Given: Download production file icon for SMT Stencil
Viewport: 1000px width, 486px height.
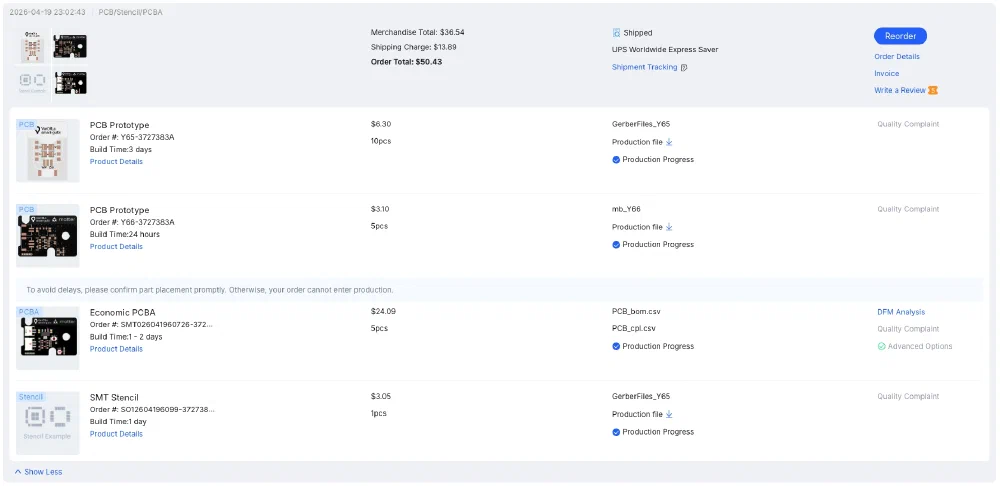Looking at the screenshot, I should click(x=669, y=415).
